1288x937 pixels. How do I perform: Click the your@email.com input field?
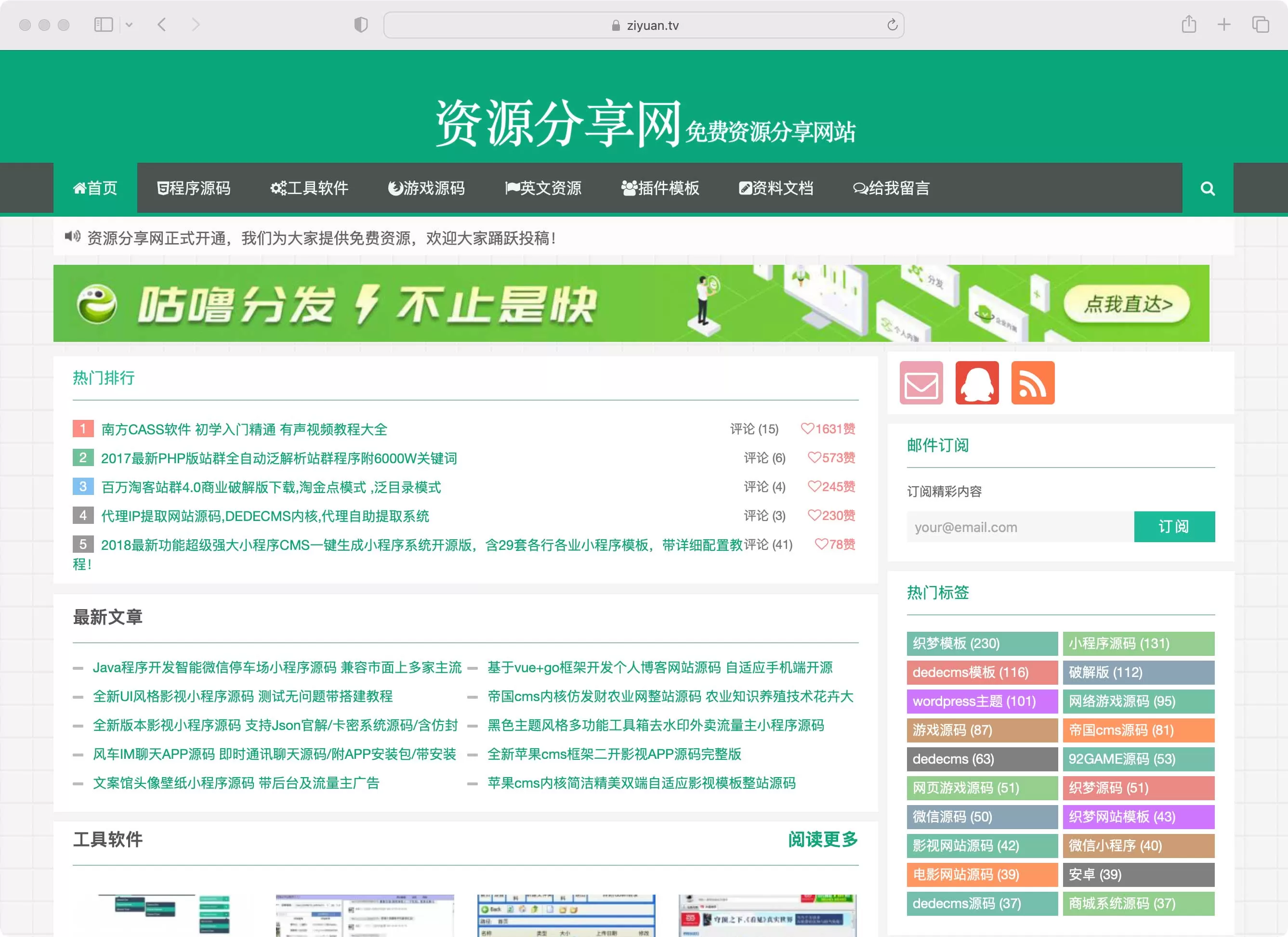1021,527
